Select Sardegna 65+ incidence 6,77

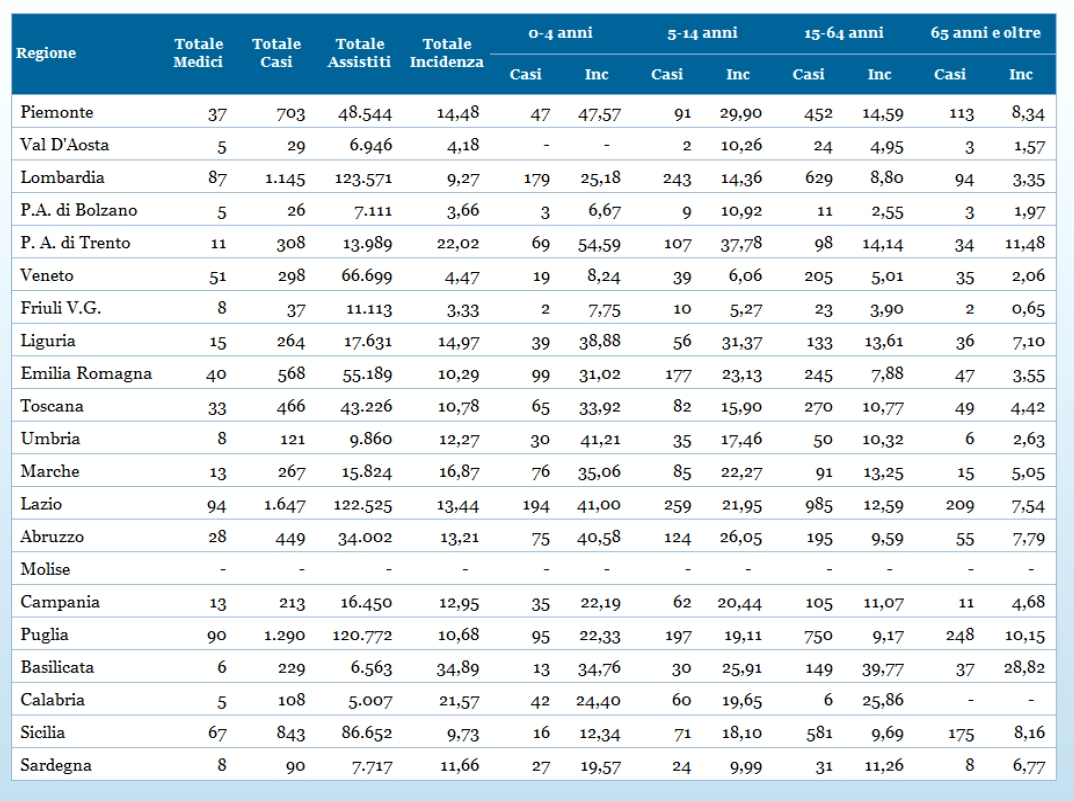(x=1029, y=767)
